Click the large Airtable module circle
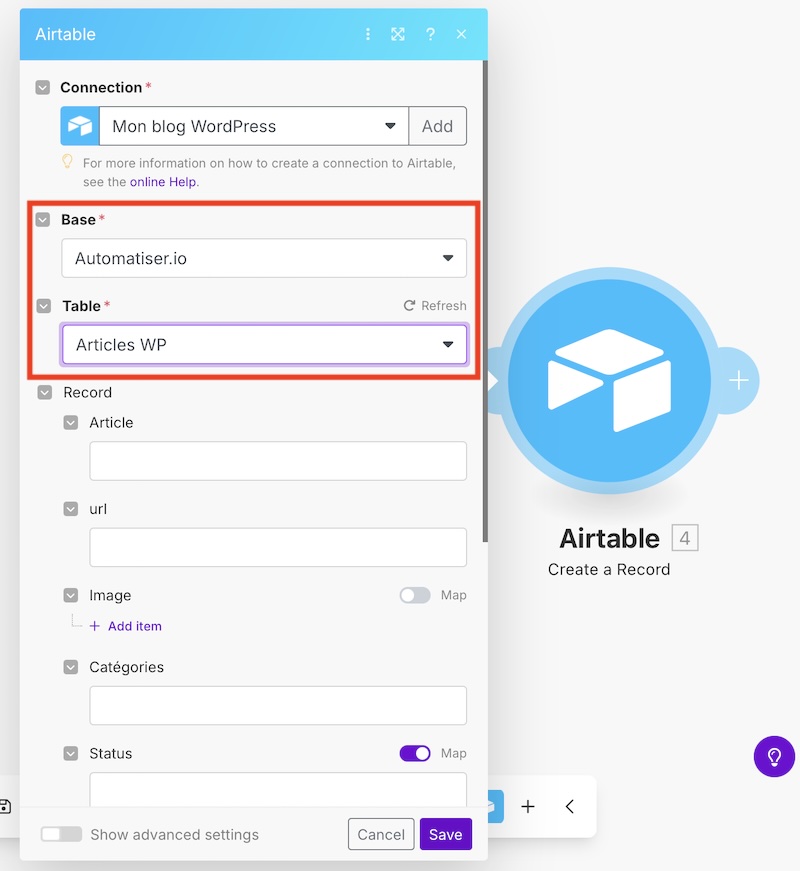Screen dimensions: 800x871 609,381
